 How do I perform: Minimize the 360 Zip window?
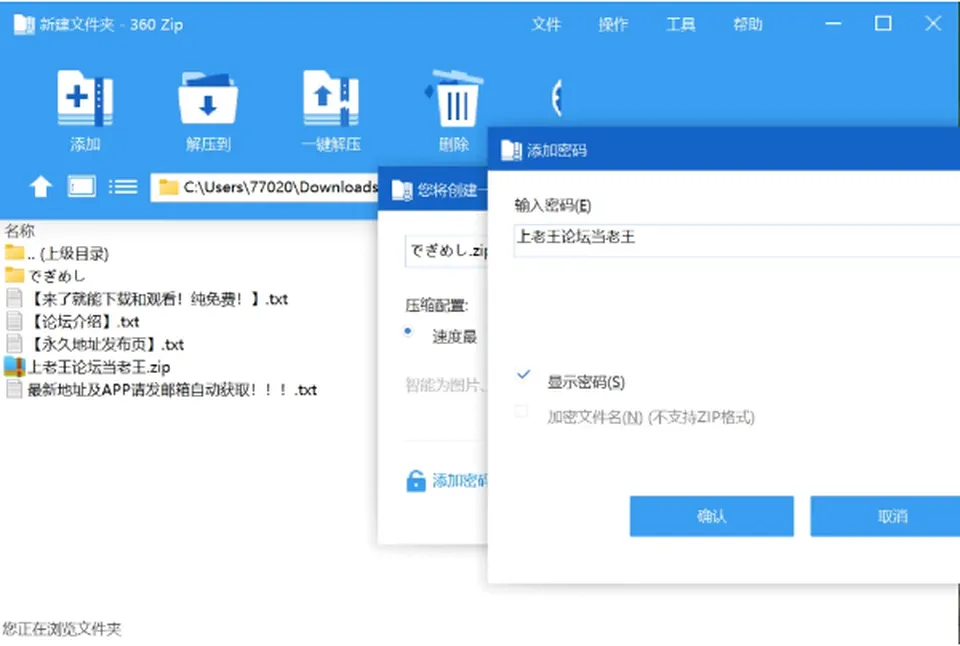coord(833,24)
